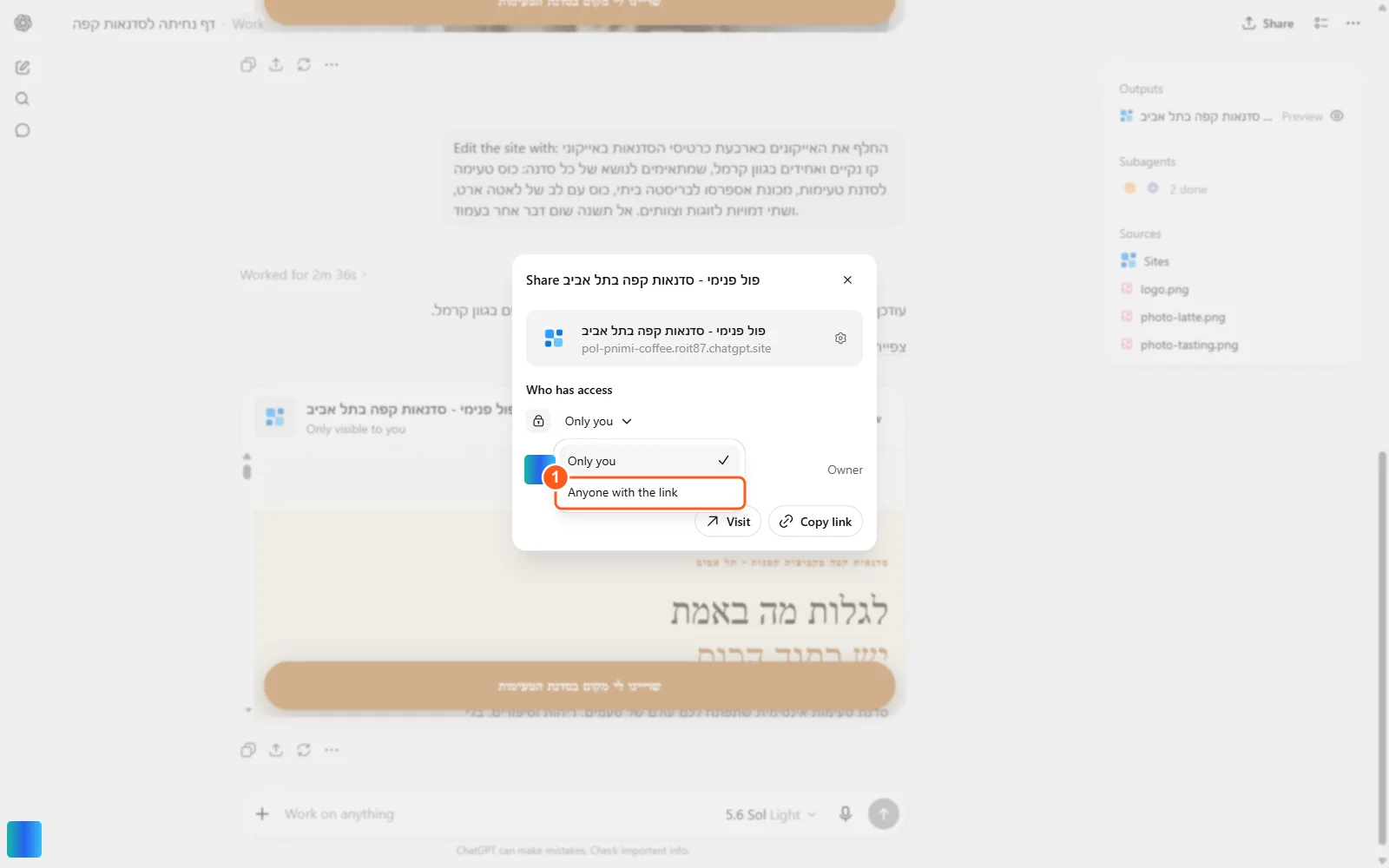1389x868 pixels.
Task: Click the orange CTA button in site preview
Action: [x=580, y=686]
